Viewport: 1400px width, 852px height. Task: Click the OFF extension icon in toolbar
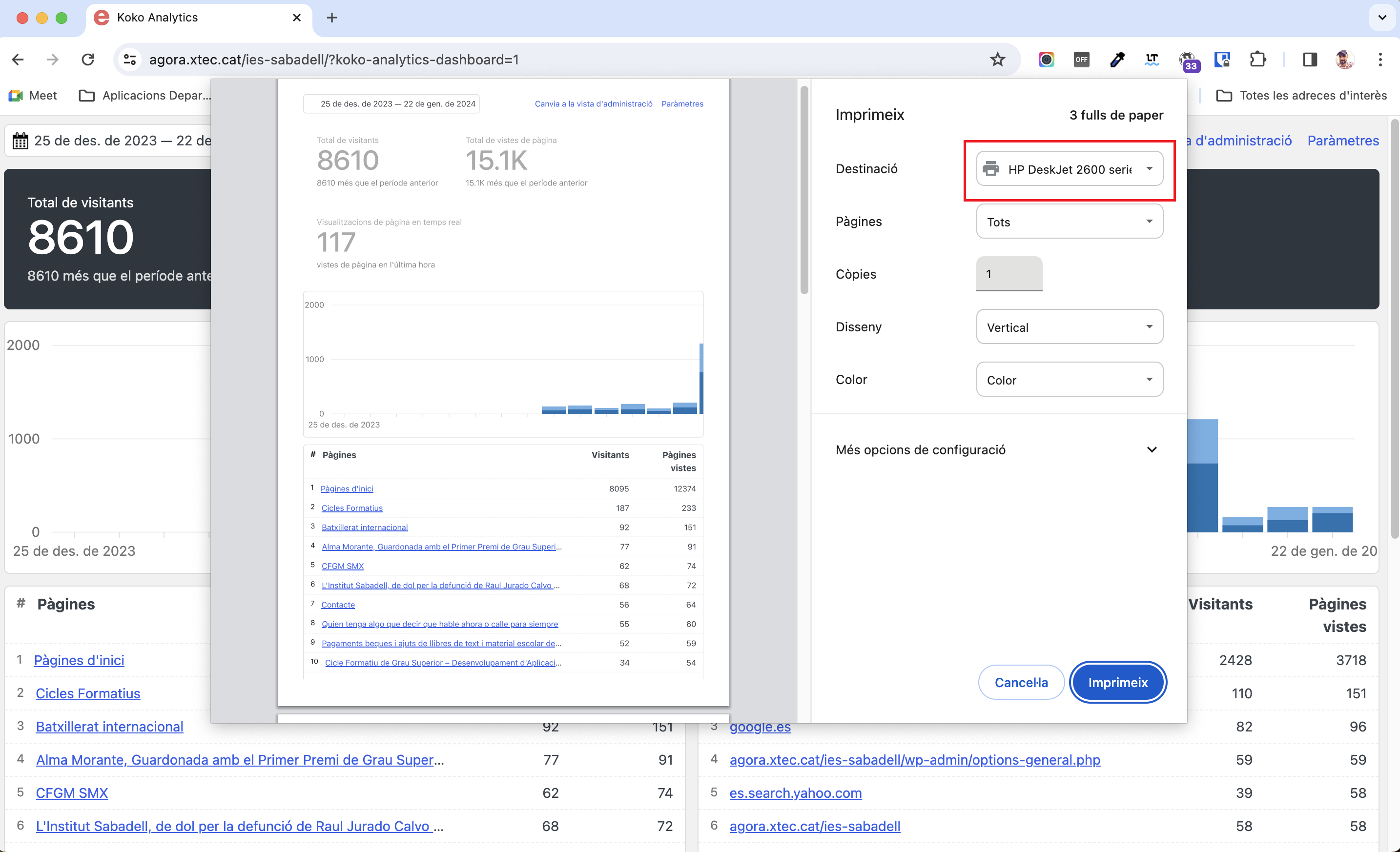[x=1081, y=60]
